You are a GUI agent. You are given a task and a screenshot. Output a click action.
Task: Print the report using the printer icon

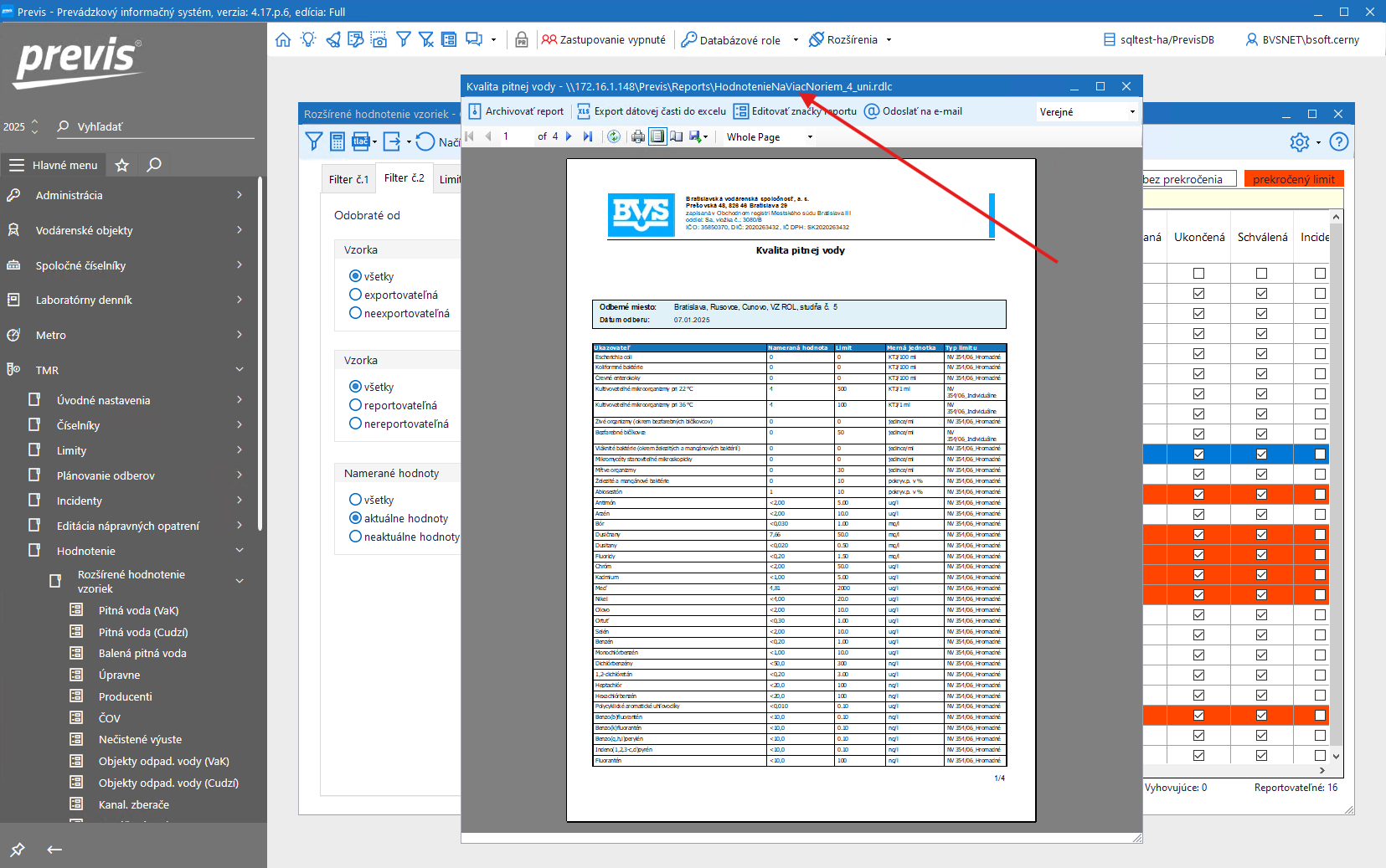click(638, 136)
